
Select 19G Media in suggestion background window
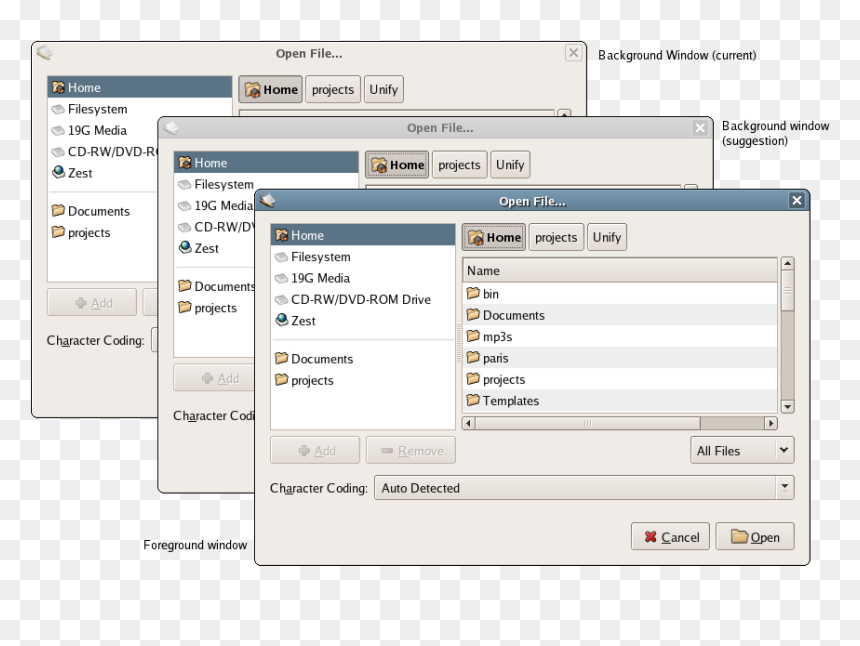pos(216,206)
